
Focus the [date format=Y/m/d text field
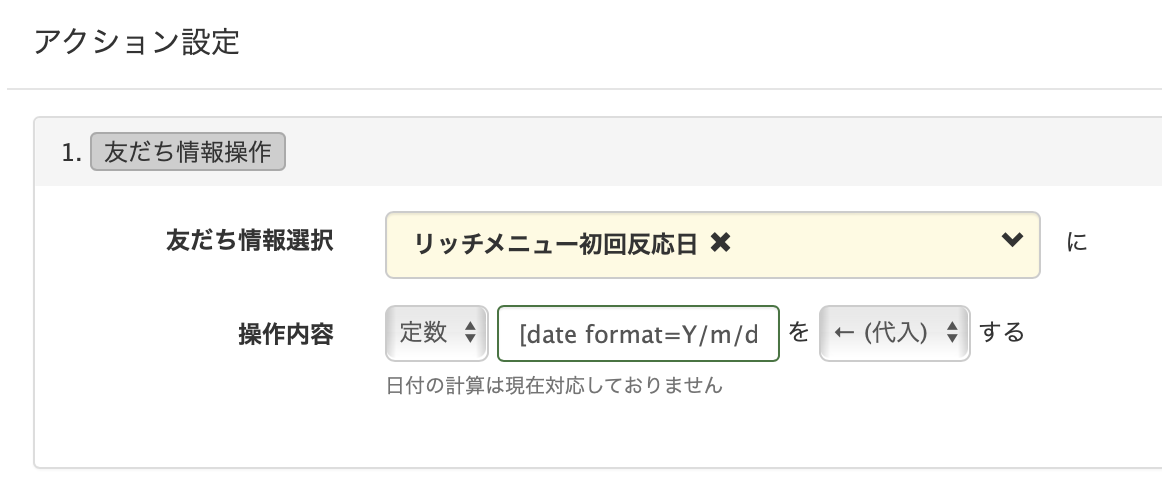(638, 333)
